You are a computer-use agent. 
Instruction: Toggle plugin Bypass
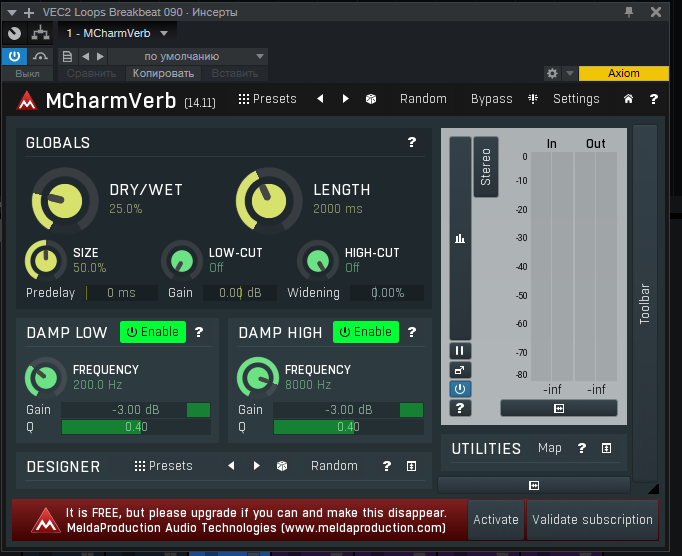click(x=491, y=99)
